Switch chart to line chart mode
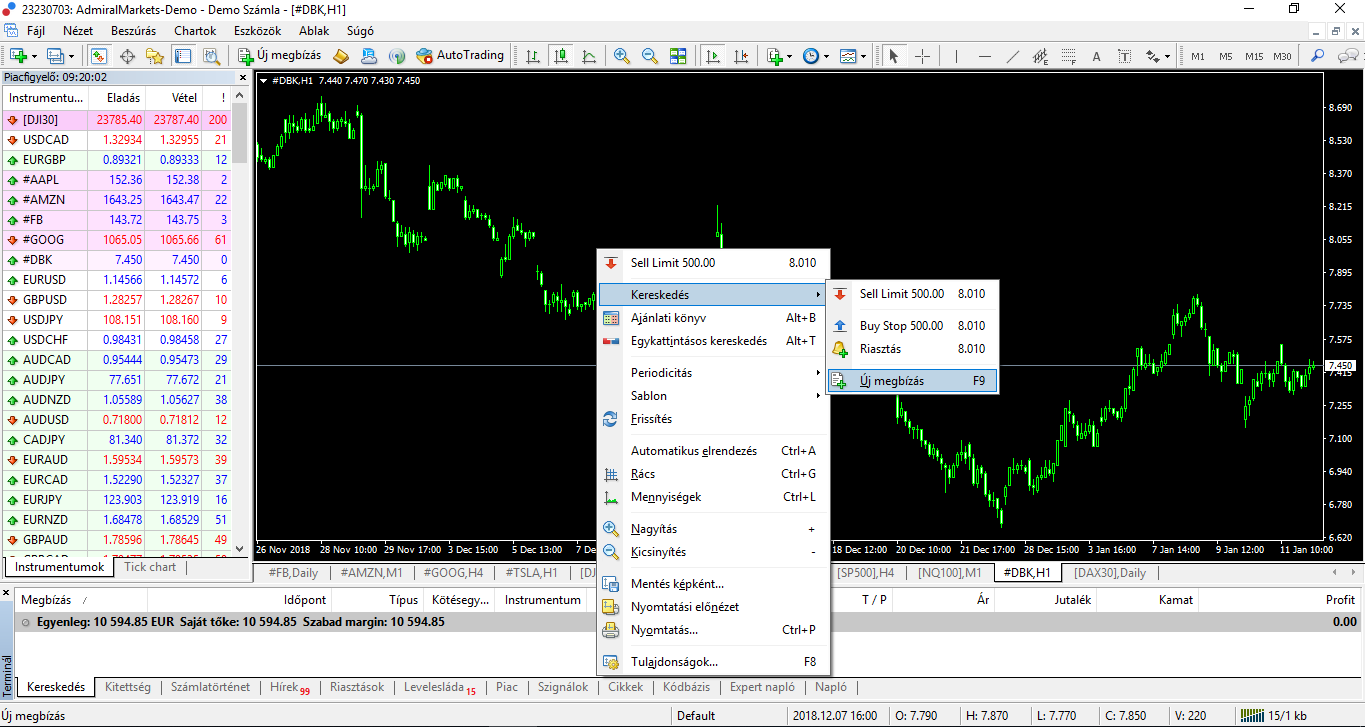Image resolution: width=1365 pixels, height=727 pixels. tap(589, 56)
